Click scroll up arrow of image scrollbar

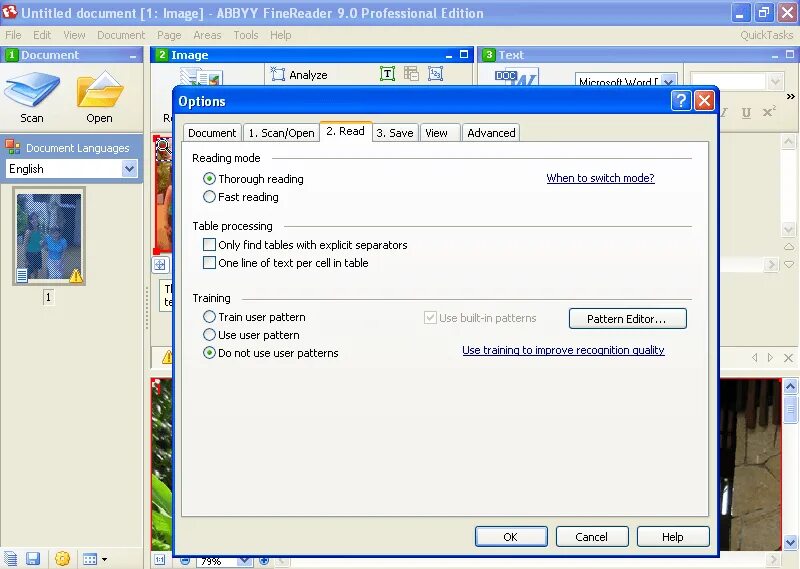point(790,386)
